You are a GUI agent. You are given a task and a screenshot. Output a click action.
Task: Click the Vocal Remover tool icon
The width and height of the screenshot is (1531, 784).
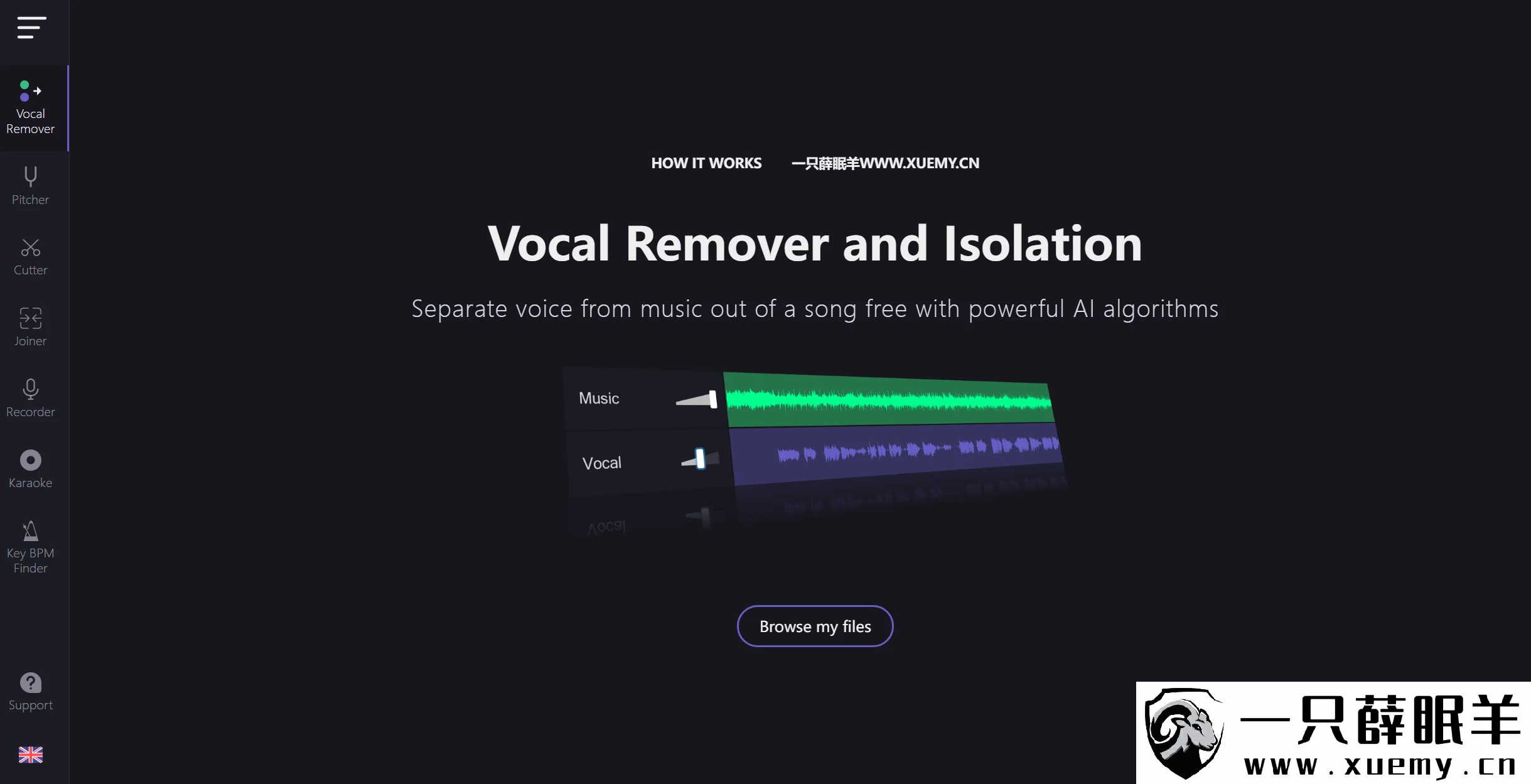point(30,105)
